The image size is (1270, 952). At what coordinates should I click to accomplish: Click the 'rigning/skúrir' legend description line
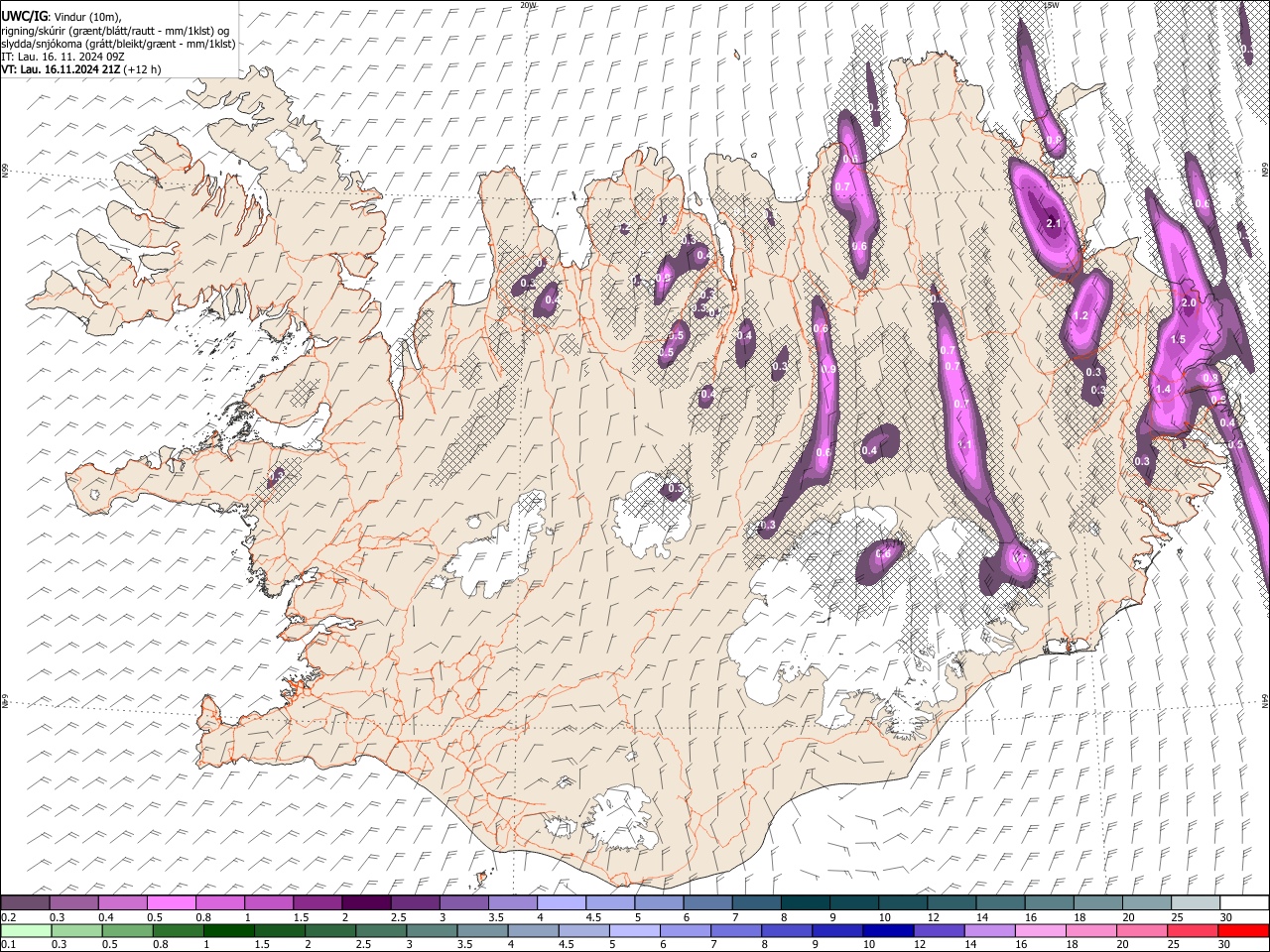tap(115, 31)
